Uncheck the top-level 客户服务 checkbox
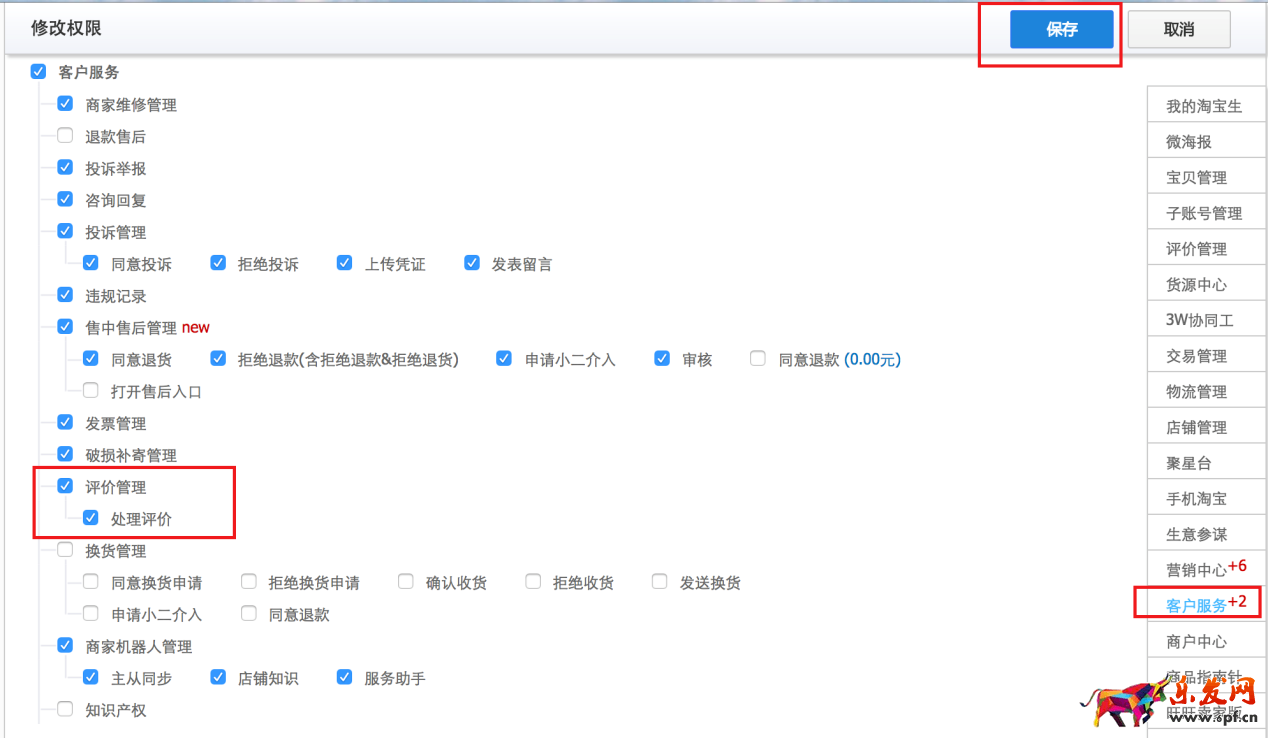This screenshot has width=1268, height=738. coord(38,71)
